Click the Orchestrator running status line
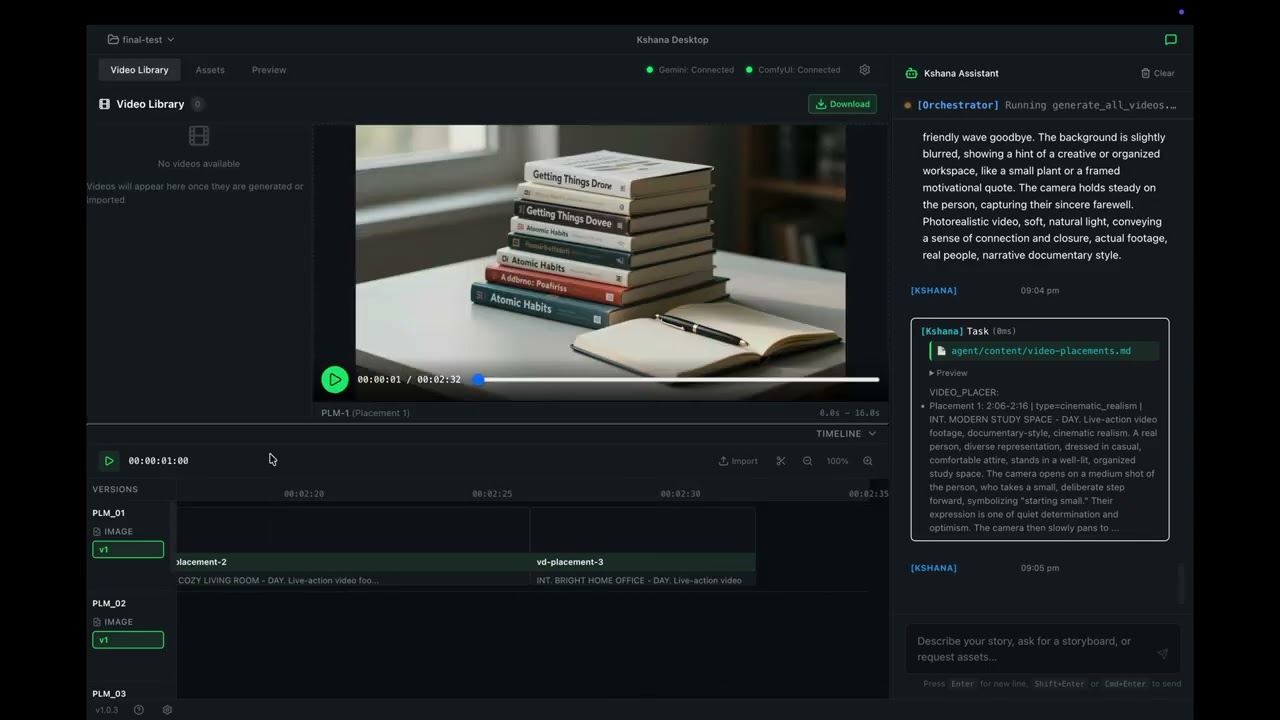1280x720 pixels. pos(1041,105)
